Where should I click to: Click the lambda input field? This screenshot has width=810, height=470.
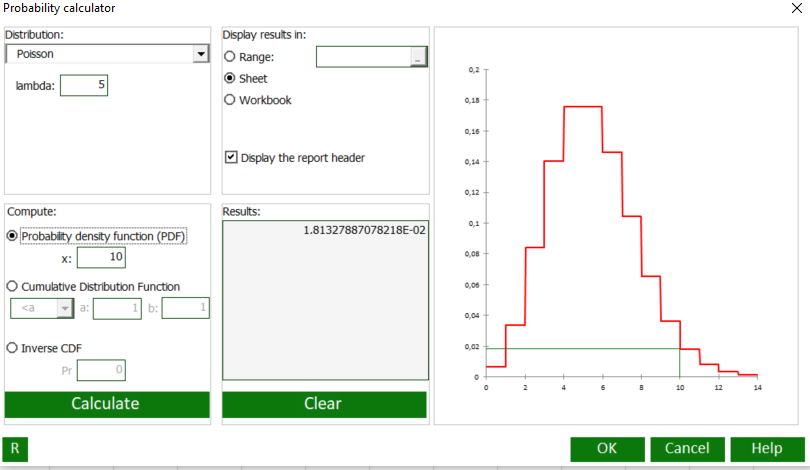(84, 86)
